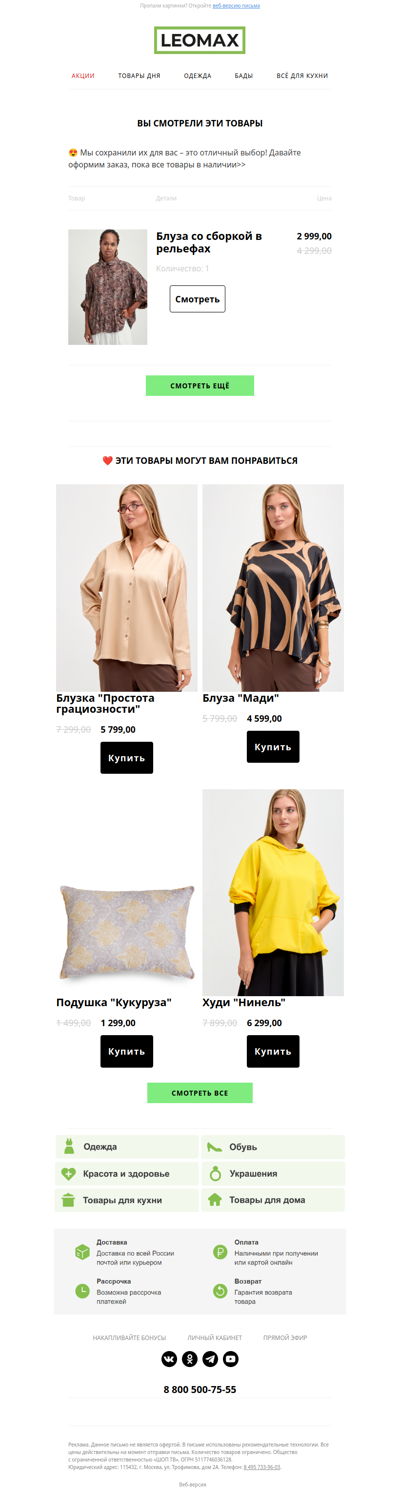This screenshot has height=1509, width=400.
Task: Click the green СМОТРЕТЬ ВСЕ button
Action: 200,1093
